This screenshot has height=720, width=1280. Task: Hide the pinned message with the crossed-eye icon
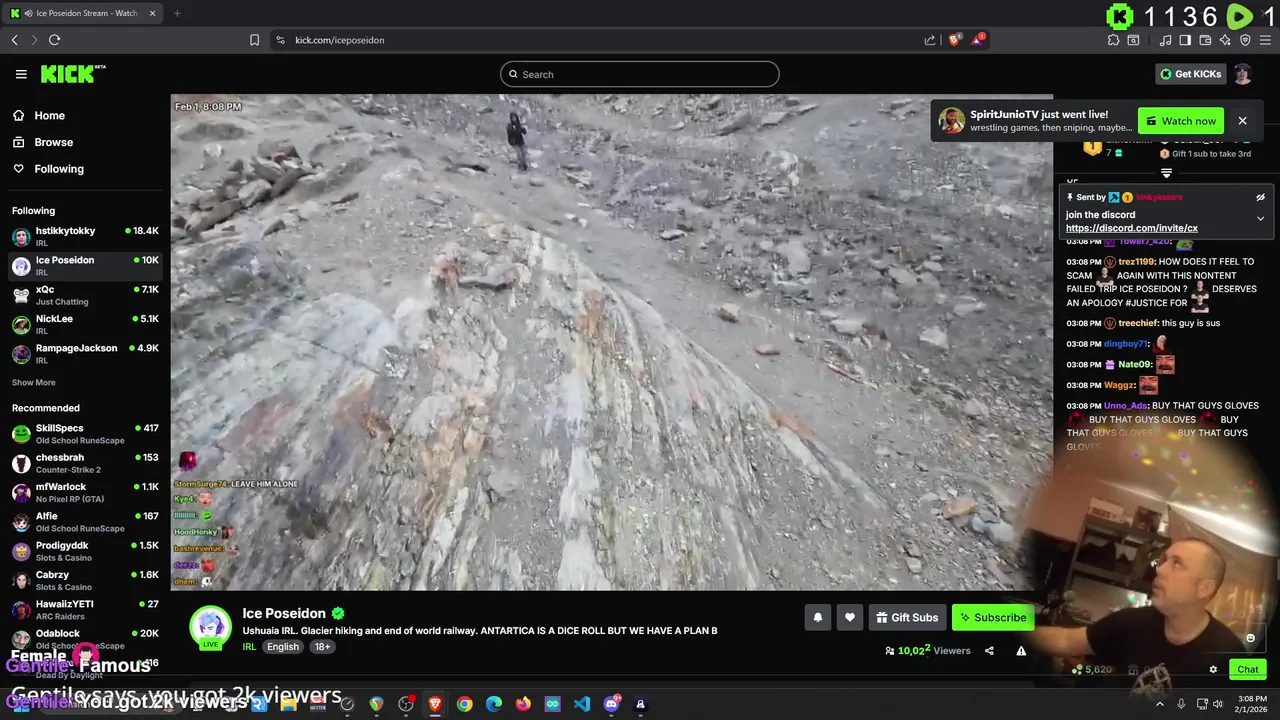(1260, 198)
